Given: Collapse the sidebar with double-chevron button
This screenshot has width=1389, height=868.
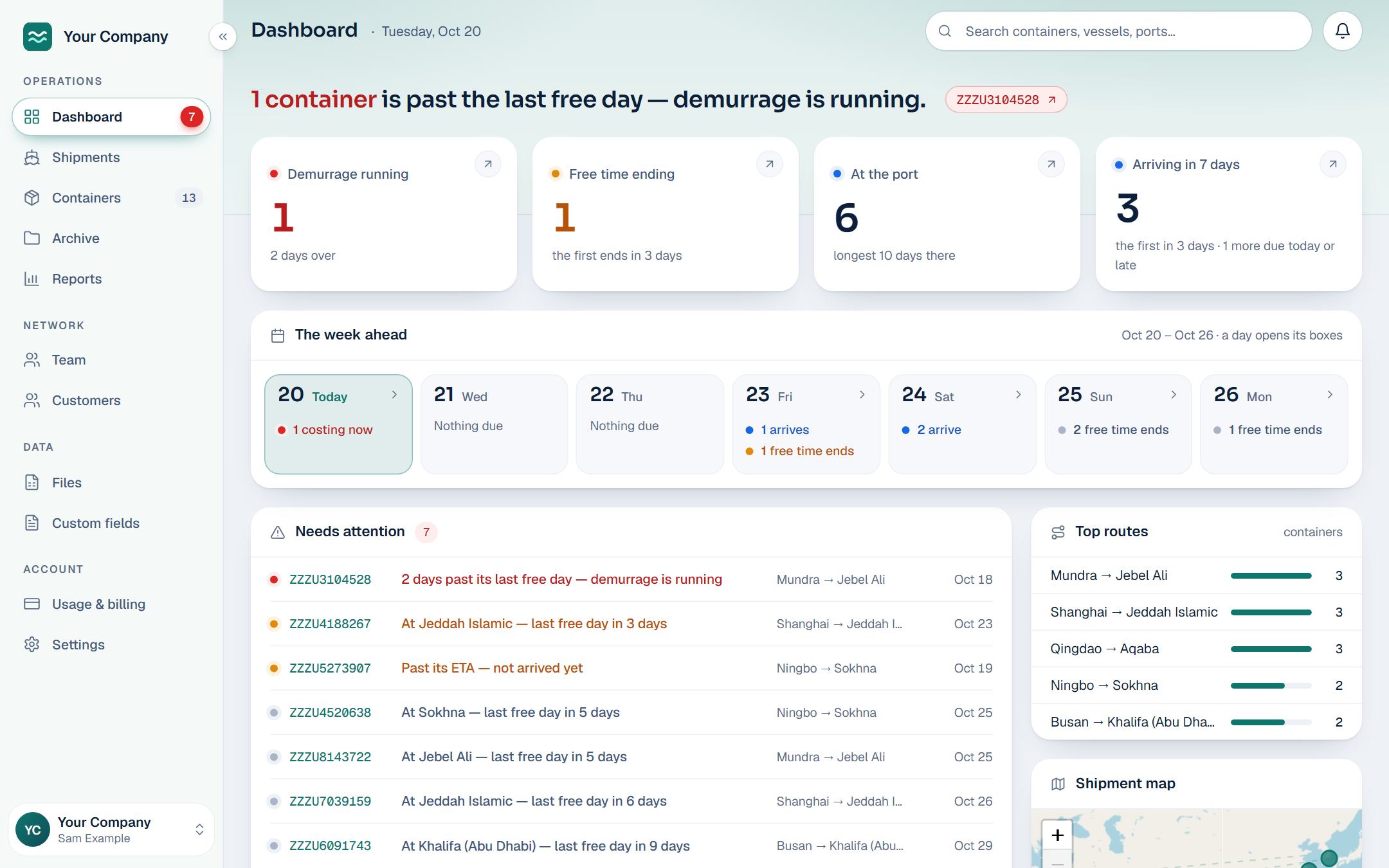Looking at the screenshot, I should 222,37.
